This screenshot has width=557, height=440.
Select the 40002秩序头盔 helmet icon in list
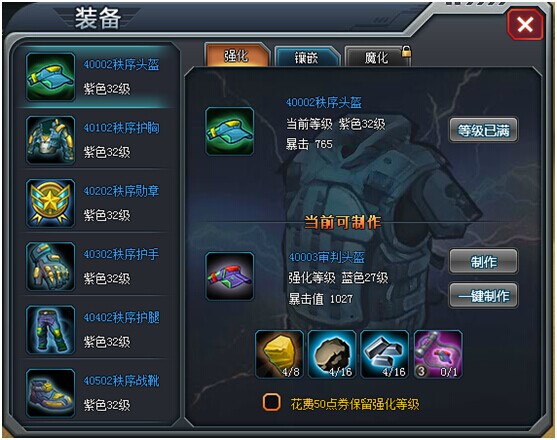[x=50, y=77]
